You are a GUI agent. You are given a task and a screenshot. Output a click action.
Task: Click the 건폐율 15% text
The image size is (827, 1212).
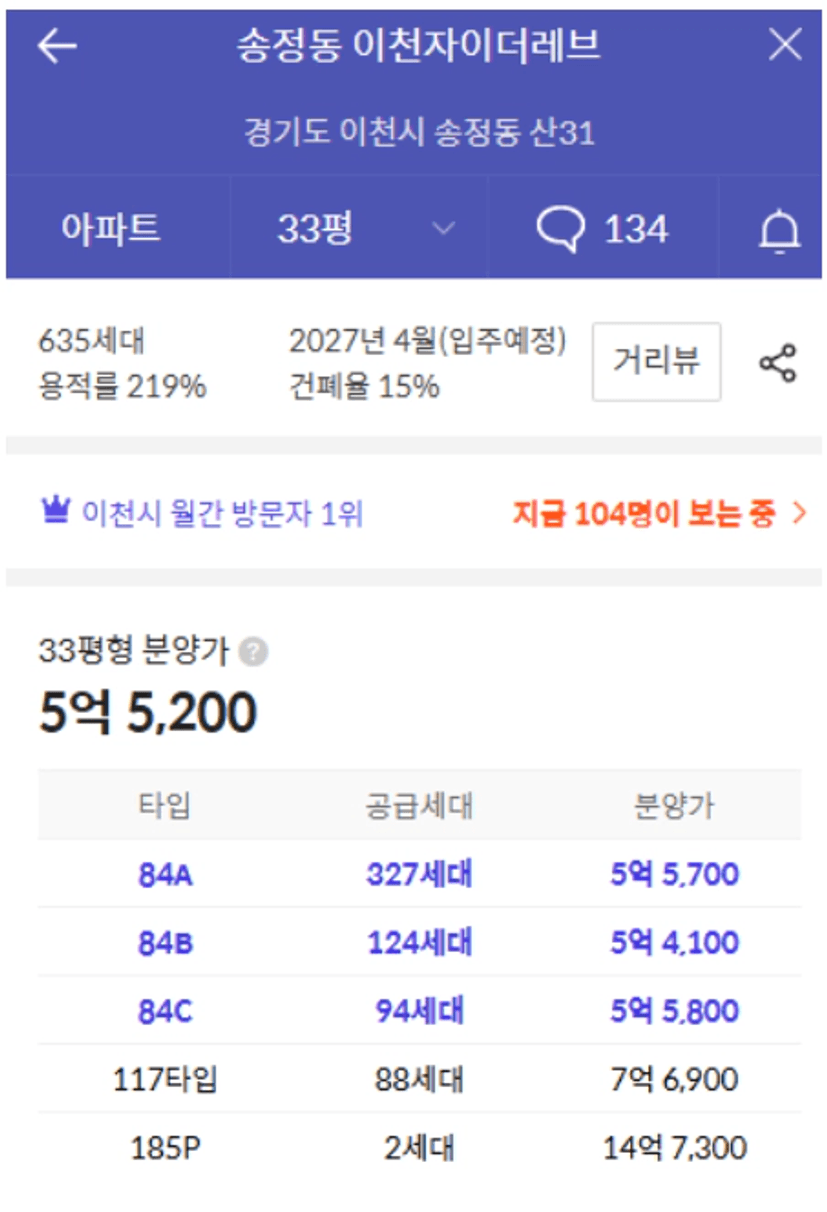364,386
